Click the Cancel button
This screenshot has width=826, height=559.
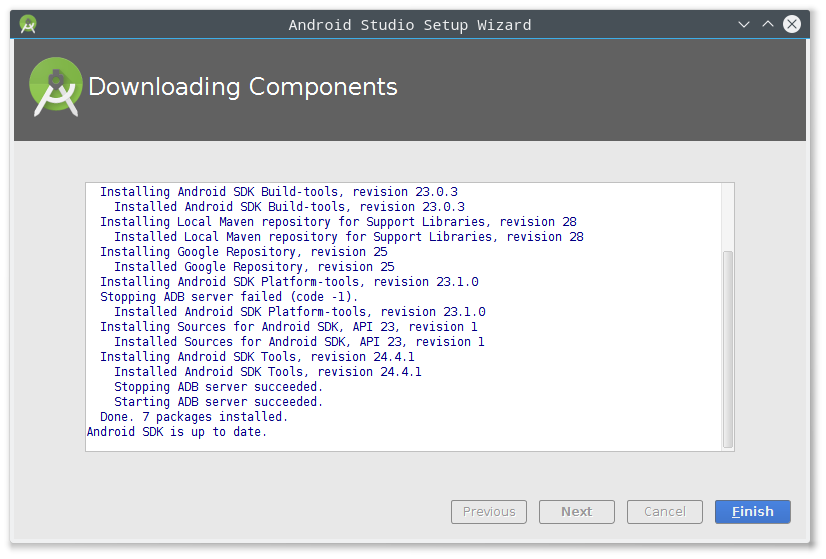pyautogui.click(x=664, y=512)
